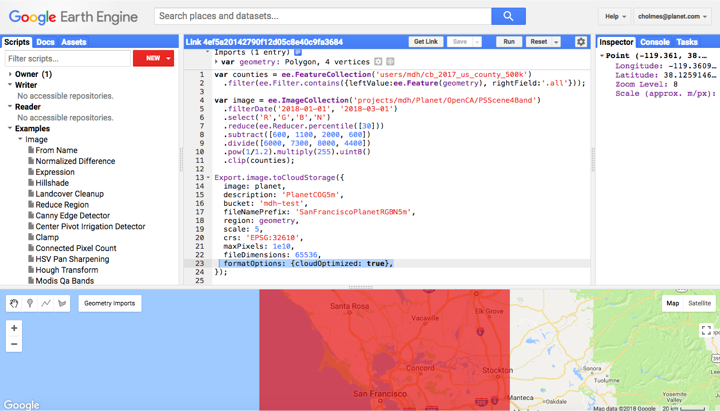Open the code editor settings gear
Image resolution: width=720 pixels, height=411 pixels.
click(581, 42)
